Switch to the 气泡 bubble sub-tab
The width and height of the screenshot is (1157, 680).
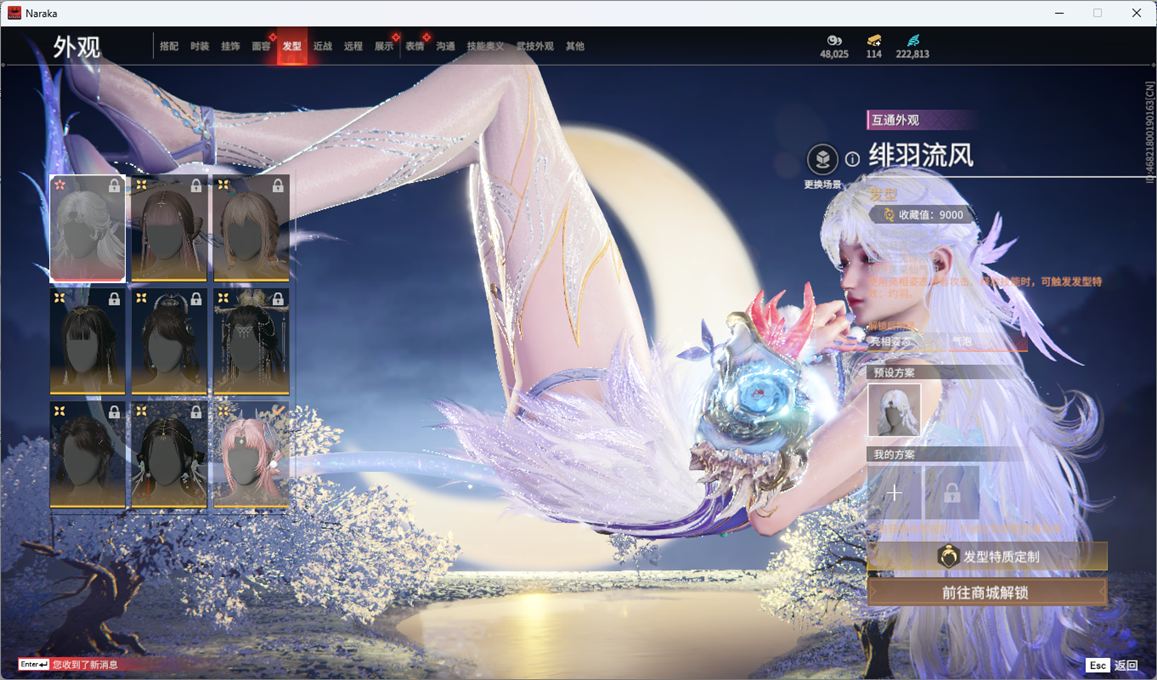pos(961,341)
